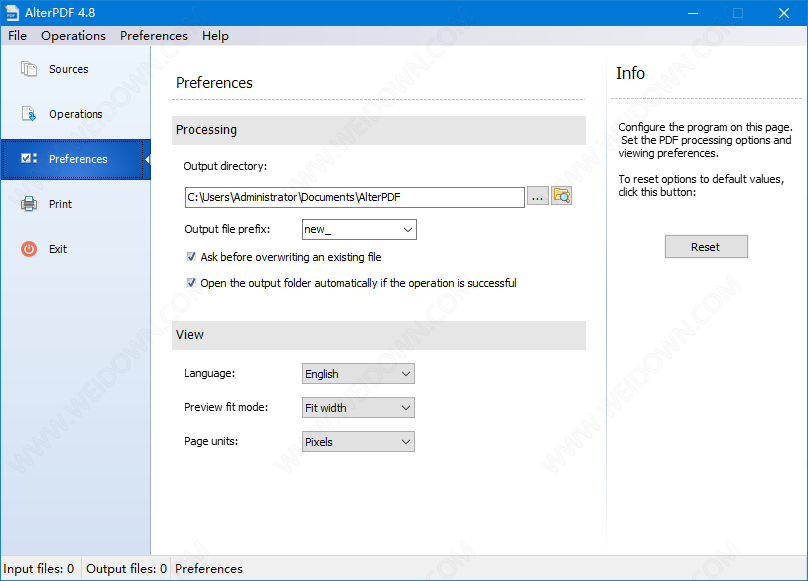
Task: Click the Print printer icon in sidebar
Action: [x=29, y=204]
